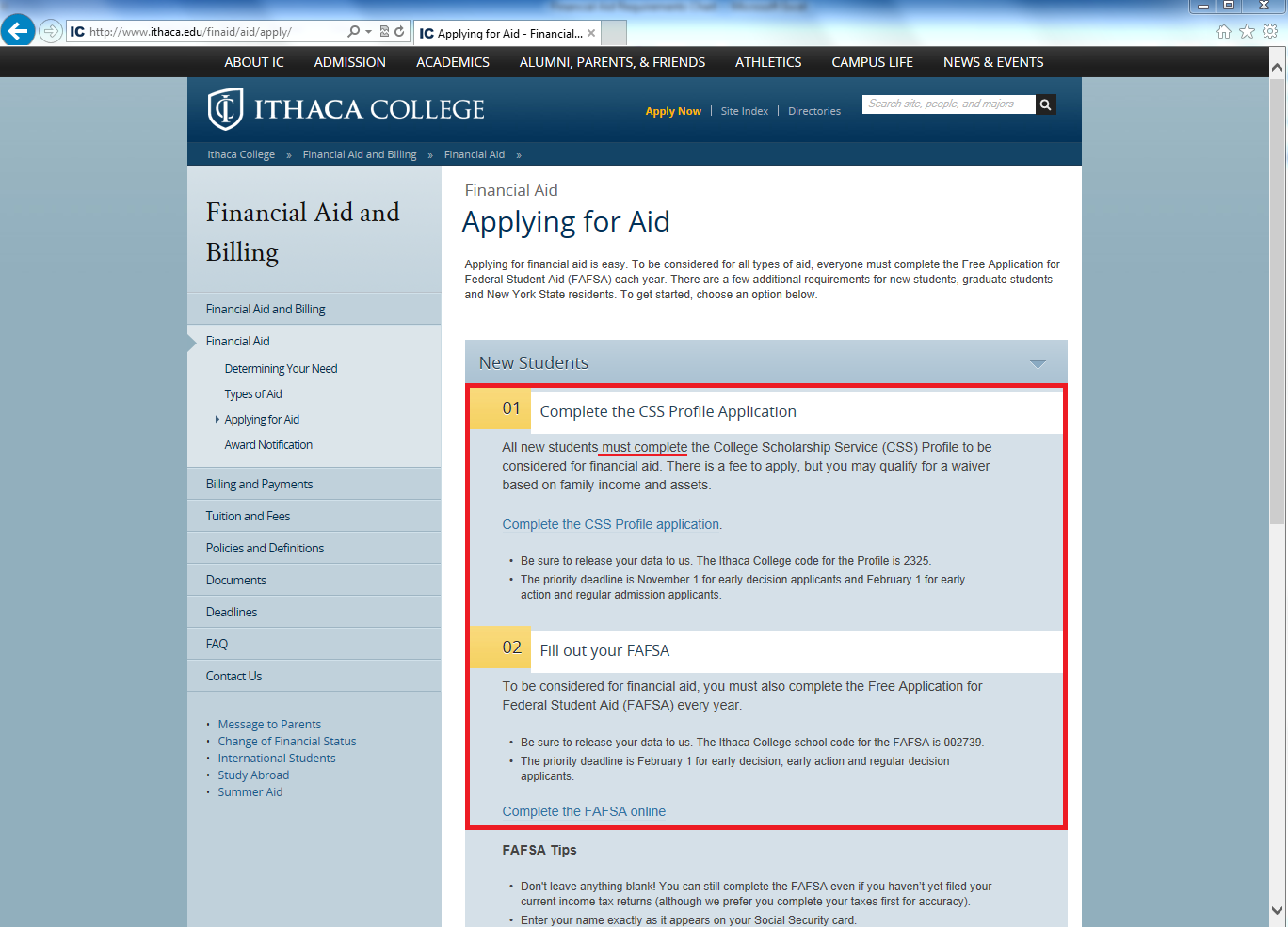Open Message to Parents link
This screenshot has height=927, width=1288.
[269, 725]
